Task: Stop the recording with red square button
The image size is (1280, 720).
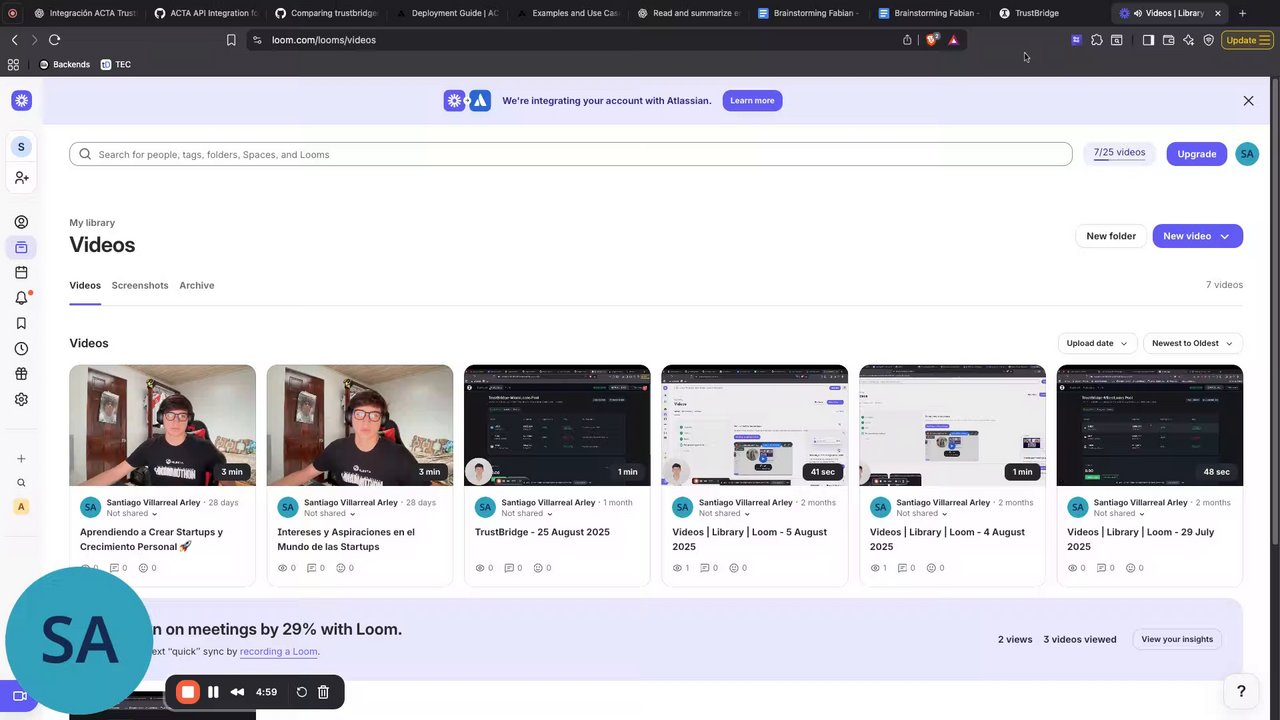Action: pyautogui.click(x=188, y=692)
